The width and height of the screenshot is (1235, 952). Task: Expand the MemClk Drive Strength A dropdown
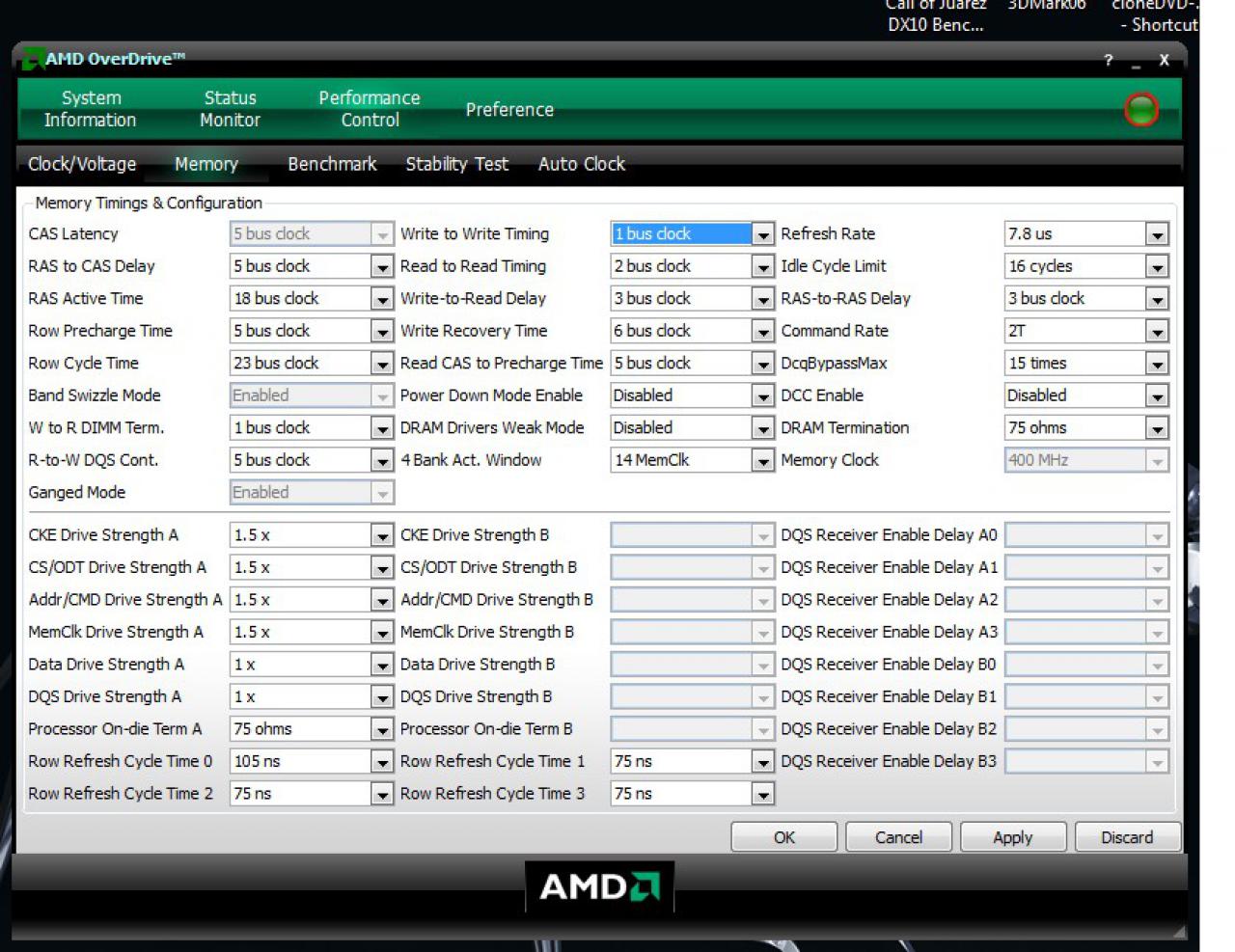tap(382, 633)
